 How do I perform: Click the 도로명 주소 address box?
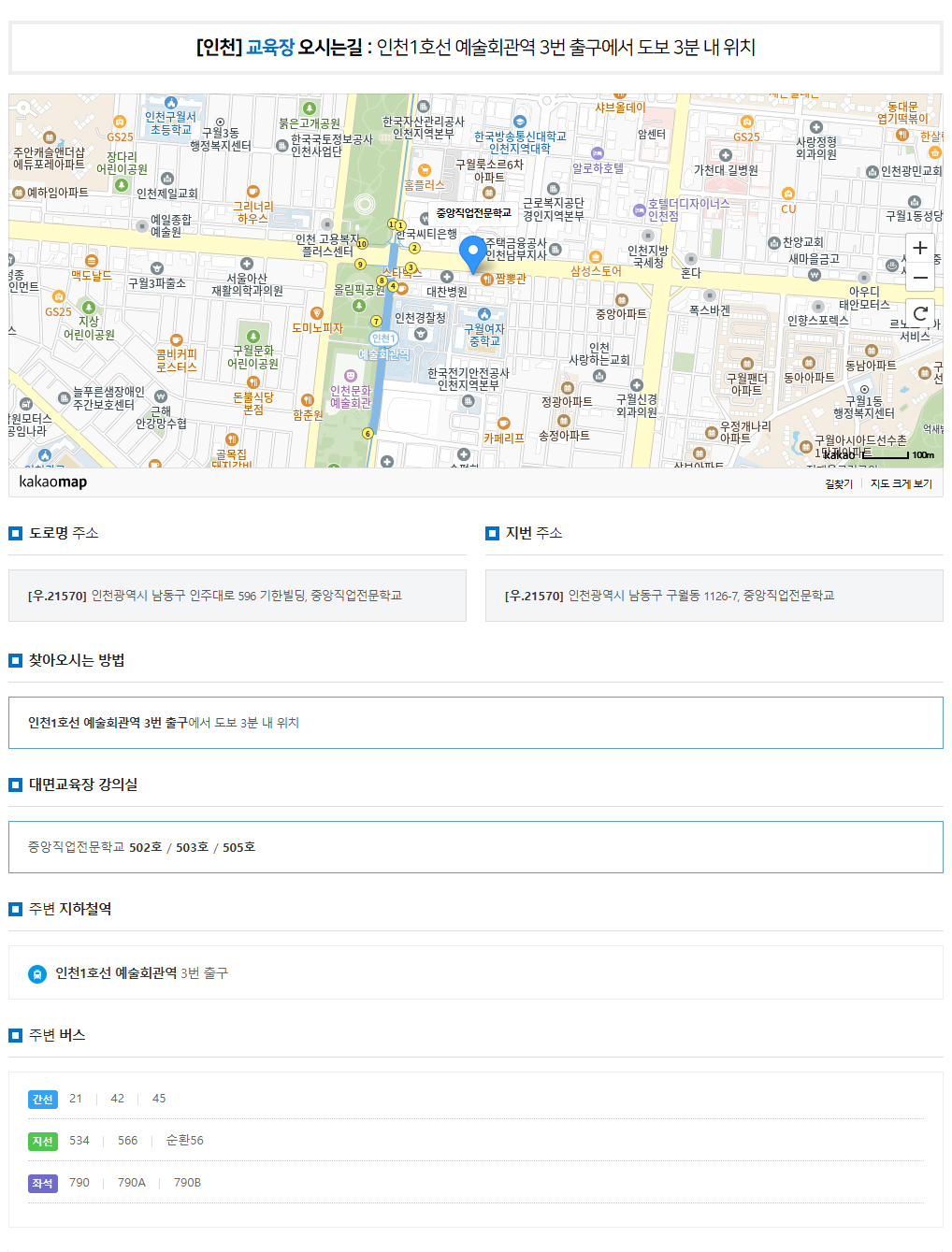238,596
